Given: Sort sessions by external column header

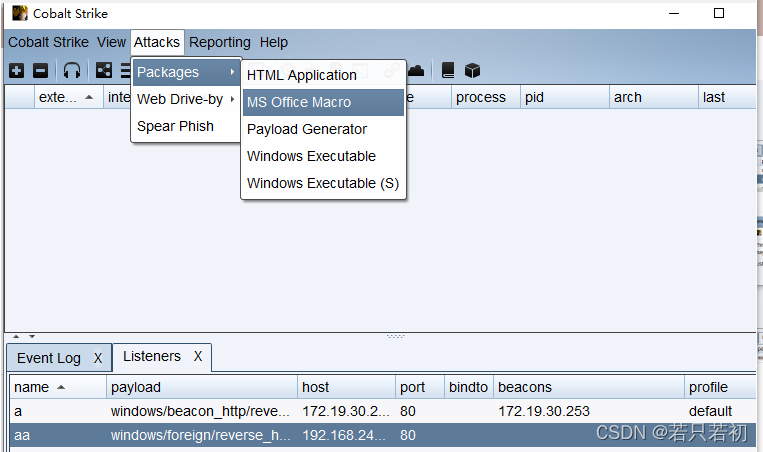Looking at the screenshot, I should click(68, 97).
